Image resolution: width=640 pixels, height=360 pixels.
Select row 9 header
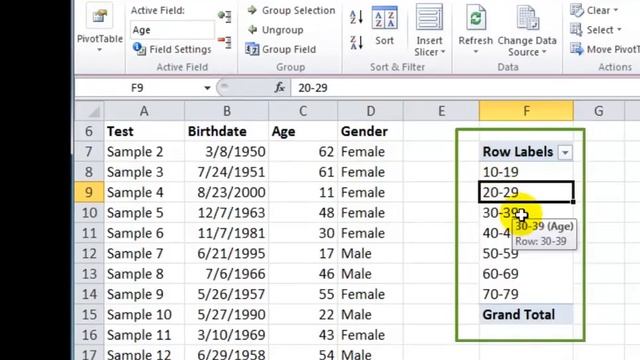tap(89, 192)
